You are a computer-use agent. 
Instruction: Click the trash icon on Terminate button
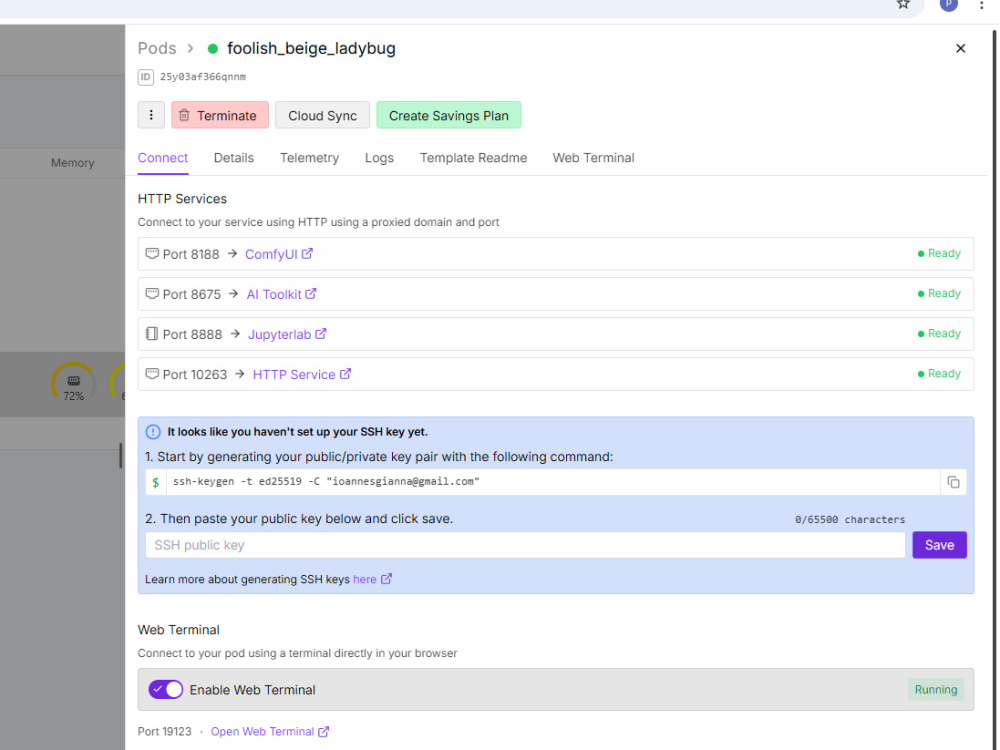tap(184, 115)
